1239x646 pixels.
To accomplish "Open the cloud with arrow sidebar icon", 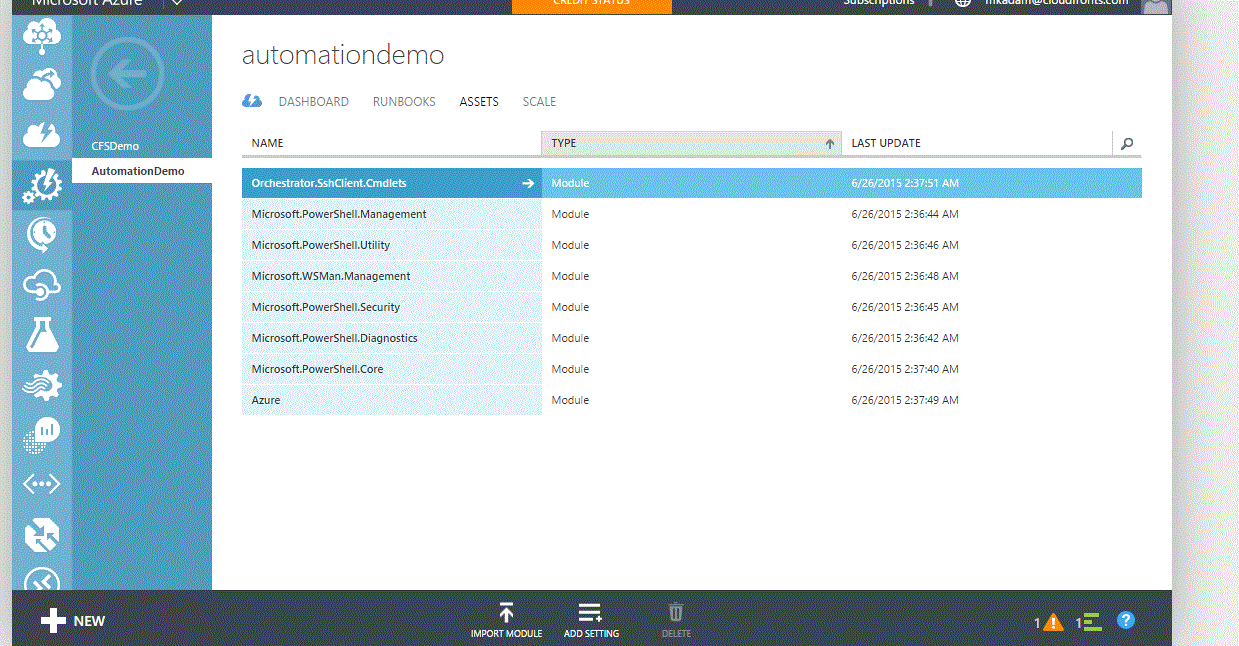I will 42,84.
